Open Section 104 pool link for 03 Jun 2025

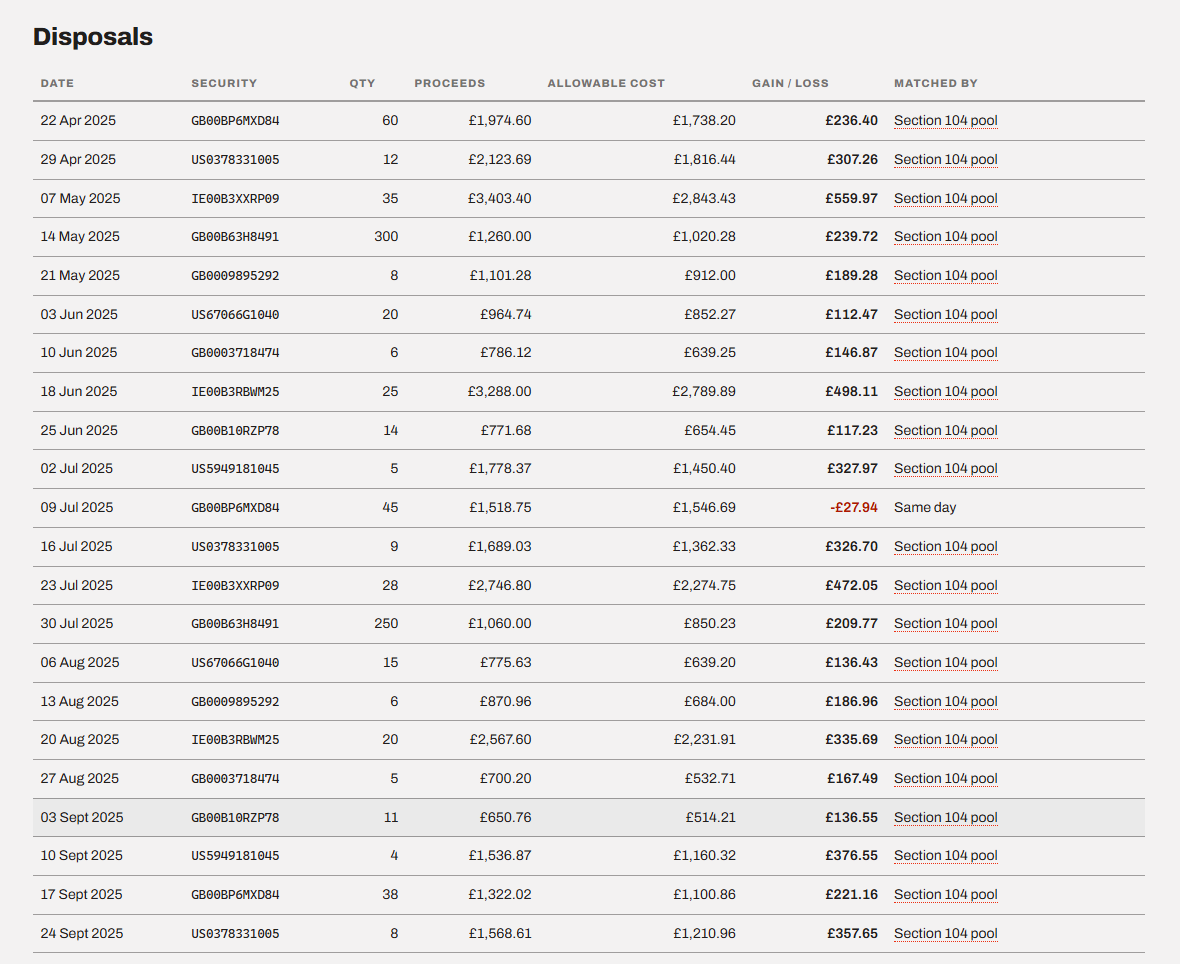pyautogui.click(x=945, y=315)
